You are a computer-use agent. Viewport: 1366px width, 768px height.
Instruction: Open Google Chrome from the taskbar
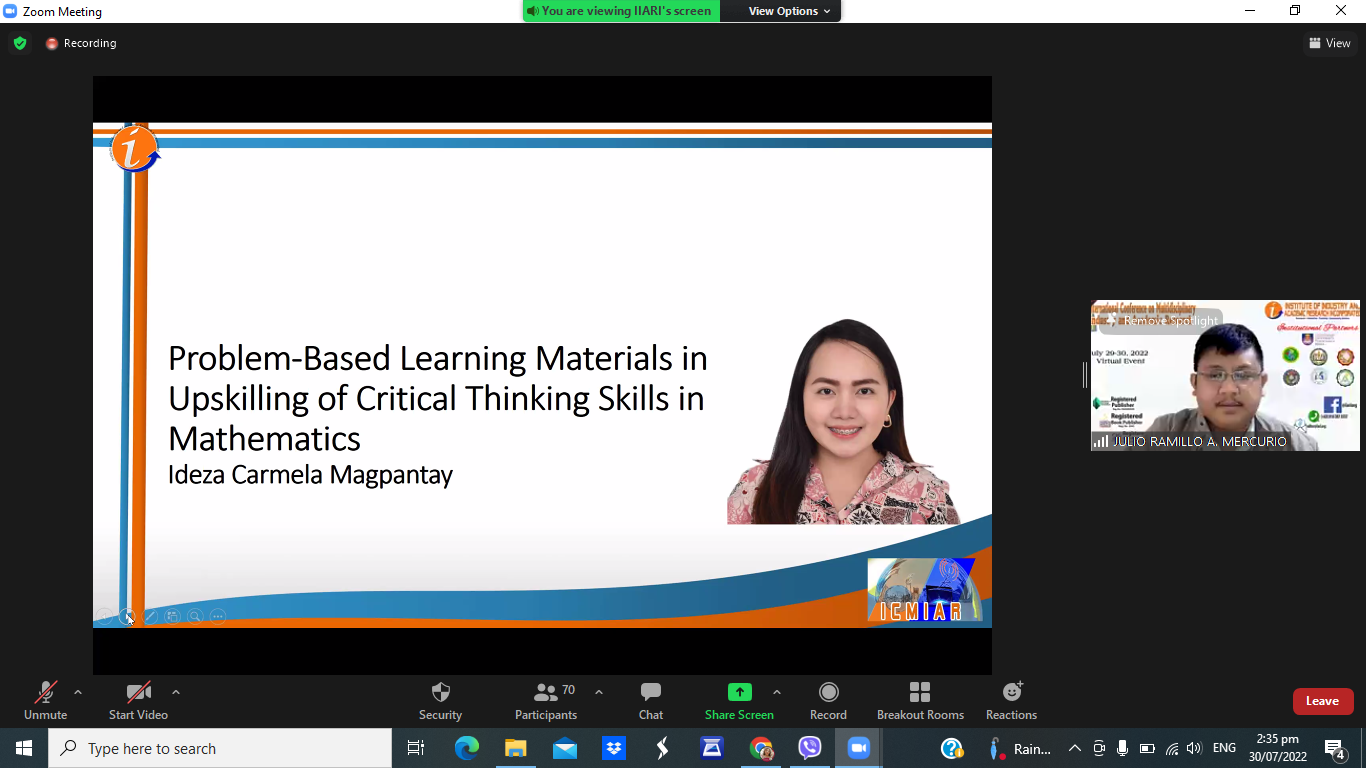point(761,748)
